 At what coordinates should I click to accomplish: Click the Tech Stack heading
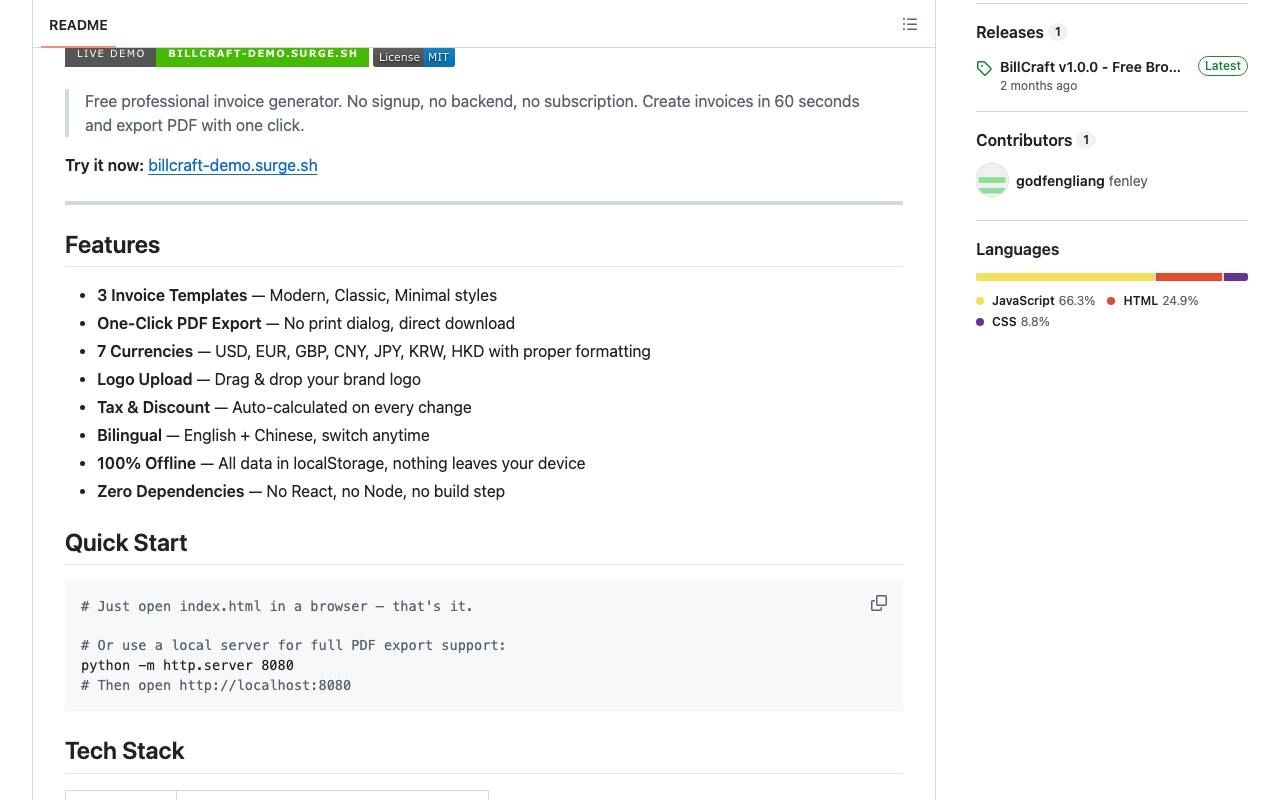click(x=125, y=751)
